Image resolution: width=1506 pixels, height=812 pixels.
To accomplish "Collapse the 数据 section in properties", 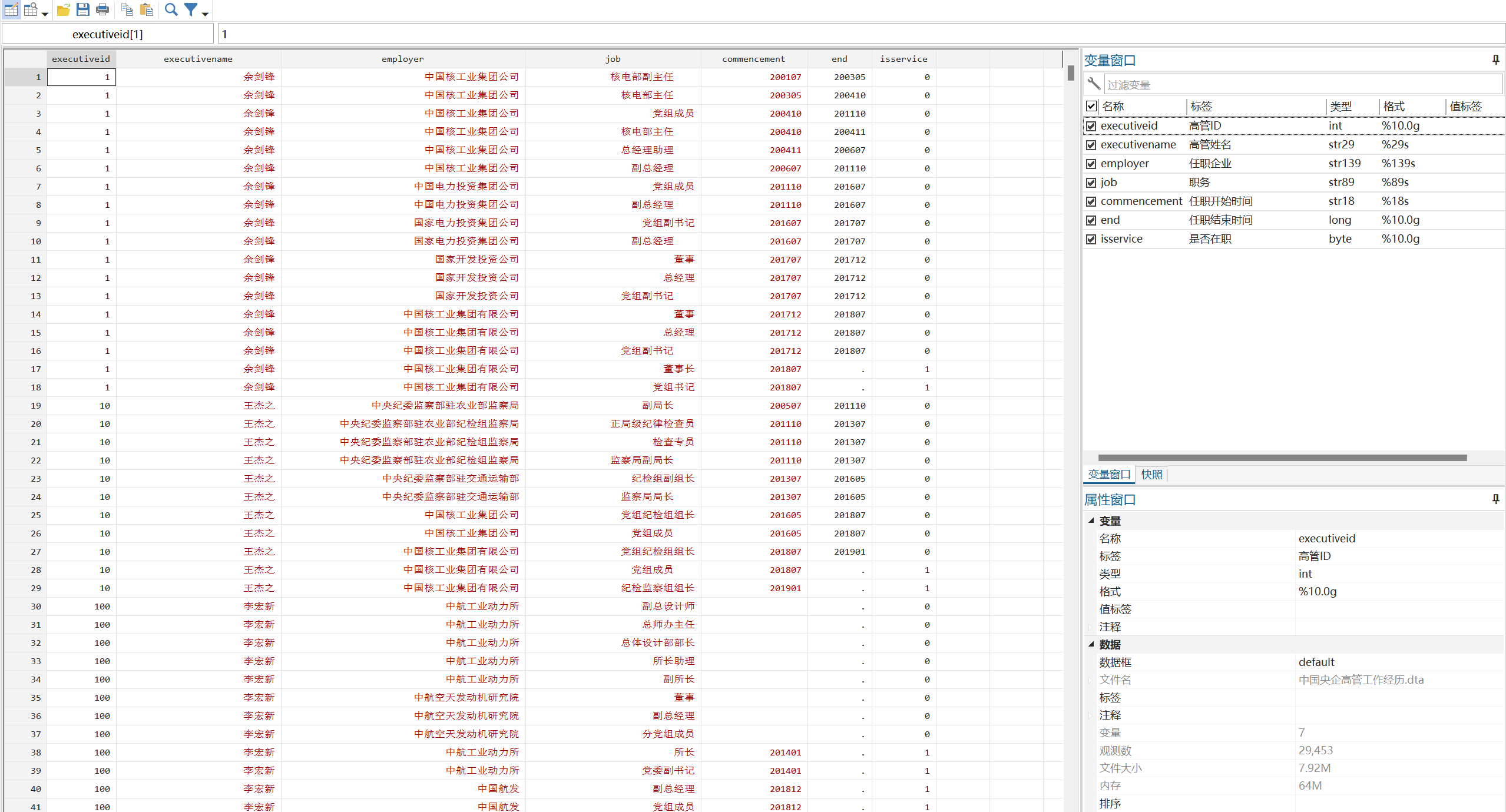I will 1091,644.
